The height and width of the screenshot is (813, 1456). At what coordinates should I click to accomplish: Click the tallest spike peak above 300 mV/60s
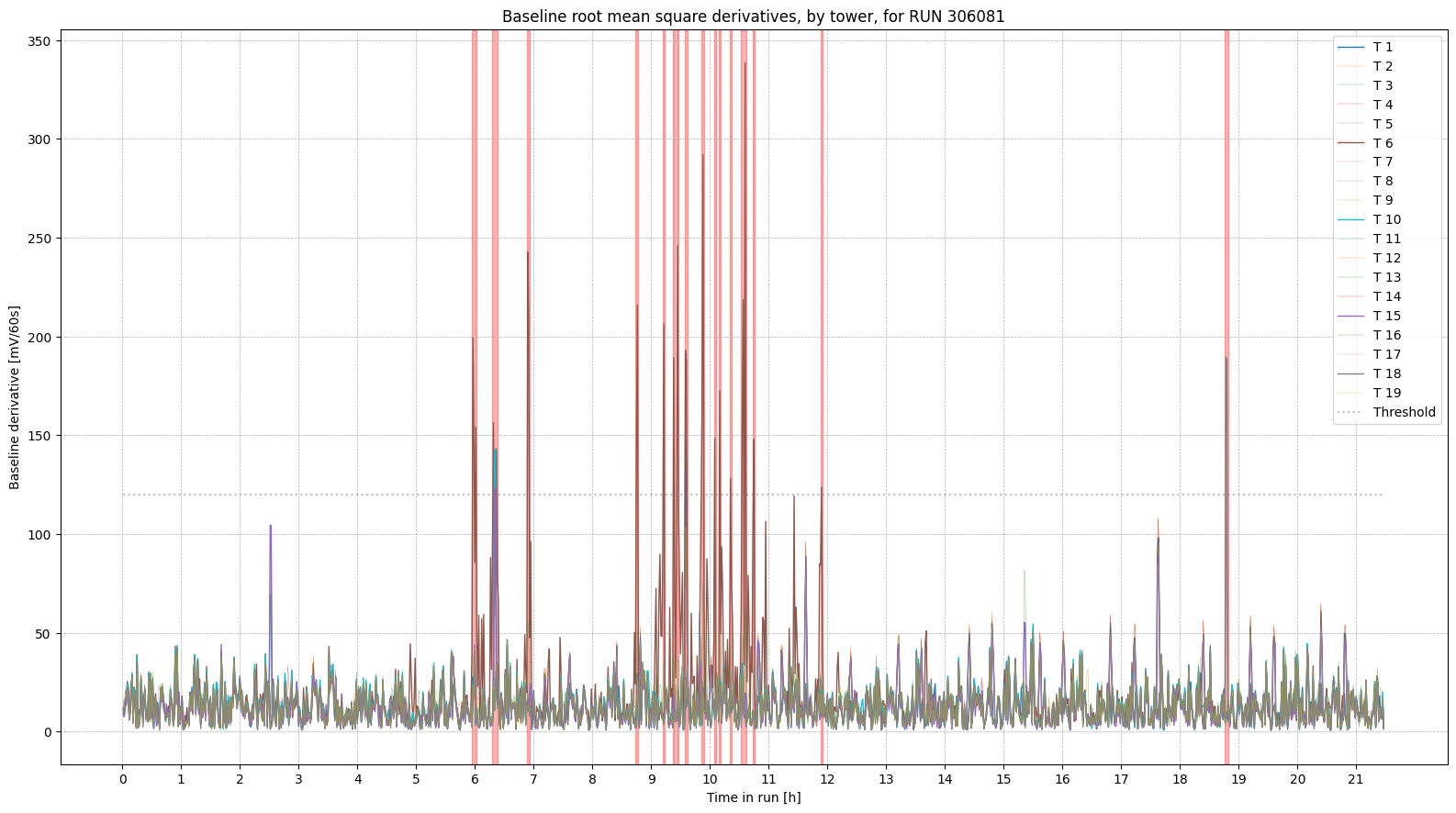745,63
